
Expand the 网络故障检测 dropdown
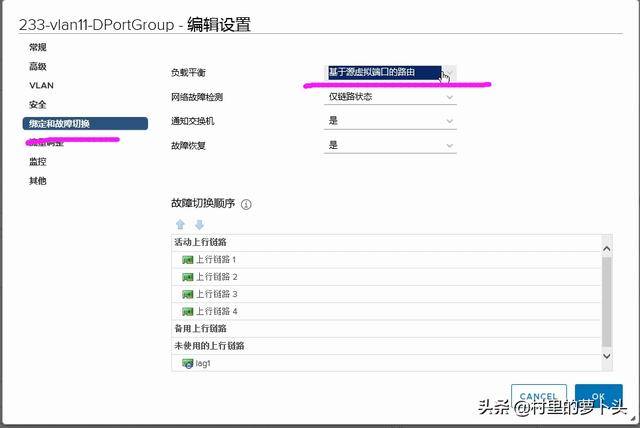tap(391, 97)
